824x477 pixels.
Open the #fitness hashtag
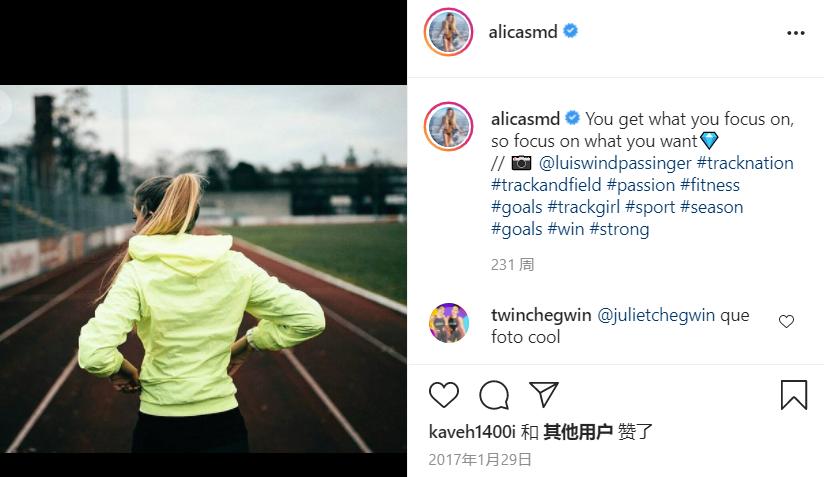[x=709, y=185]
